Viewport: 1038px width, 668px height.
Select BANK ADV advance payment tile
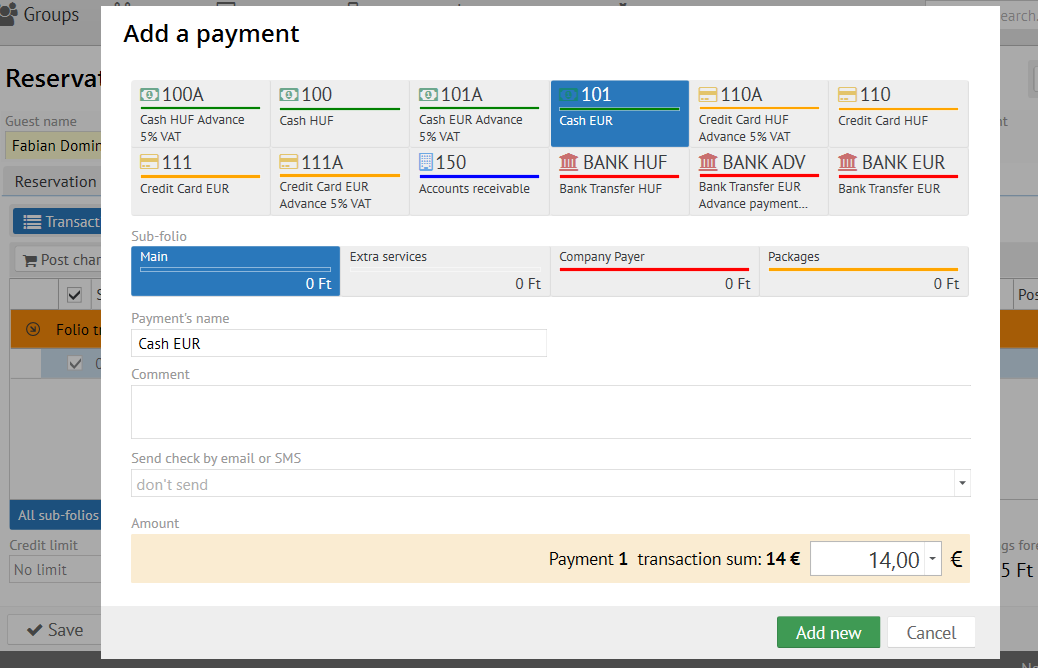(758, 181)
